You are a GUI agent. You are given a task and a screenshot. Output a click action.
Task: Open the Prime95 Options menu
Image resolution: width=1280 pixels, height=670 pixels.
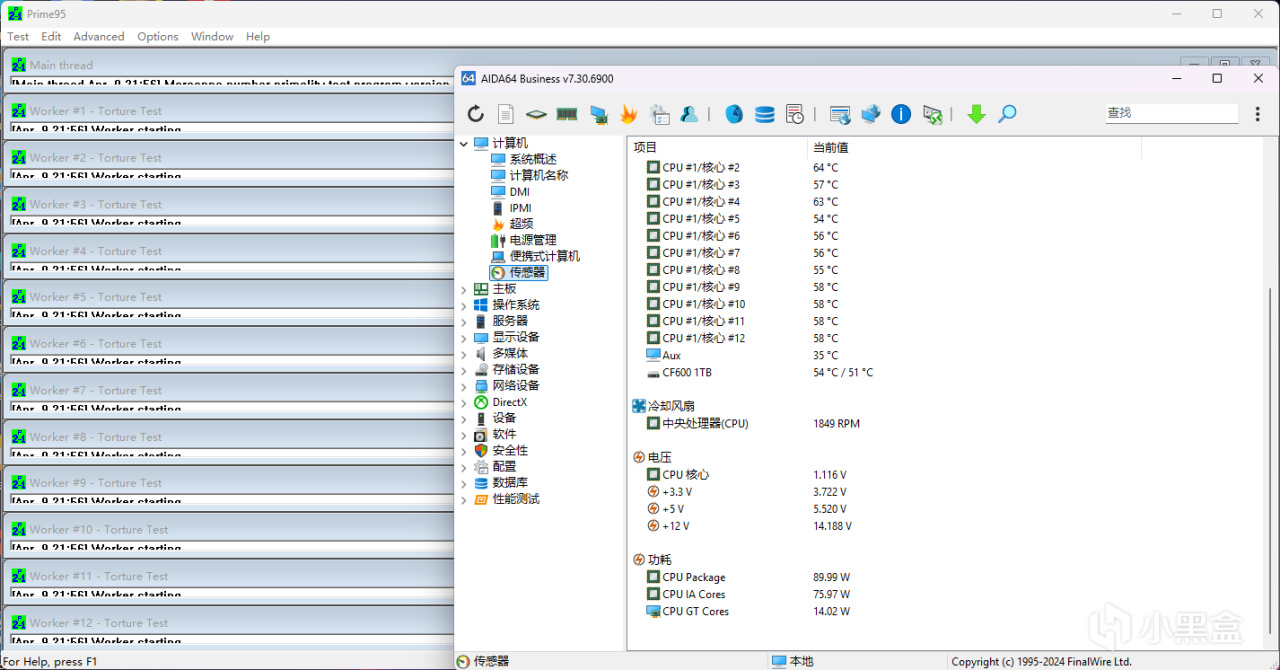[x=158, y=36]
